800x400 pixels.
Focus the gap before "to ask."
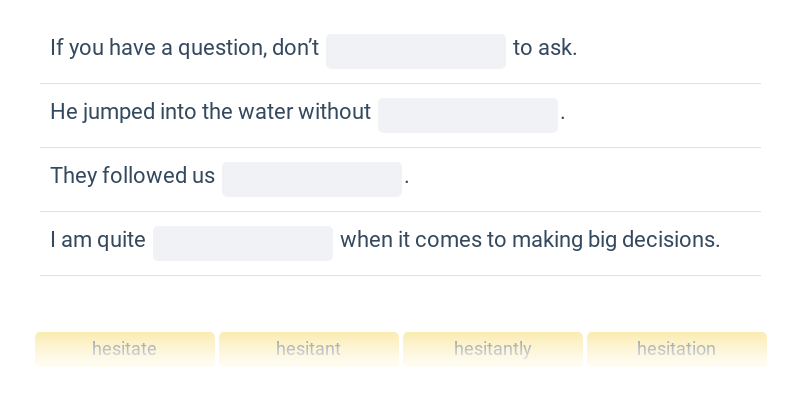click(x=416, y=52)
